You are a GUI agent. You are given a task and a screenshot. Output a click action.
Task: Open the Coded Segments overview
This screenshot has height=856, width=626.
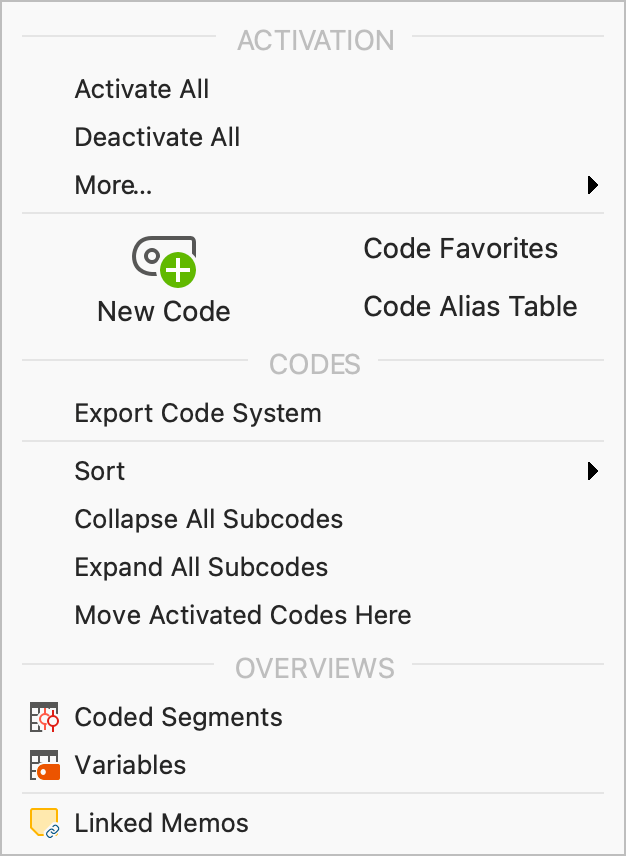pos(178,717)
